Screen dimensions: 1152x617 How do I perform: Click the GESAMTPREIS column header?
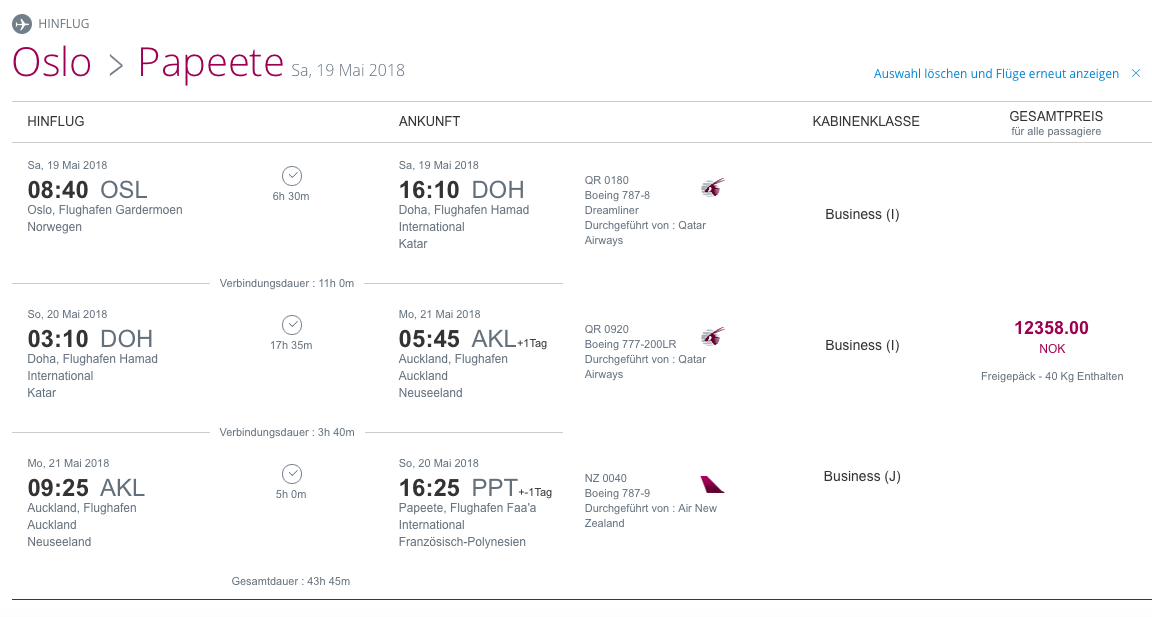pos(1056,117)
